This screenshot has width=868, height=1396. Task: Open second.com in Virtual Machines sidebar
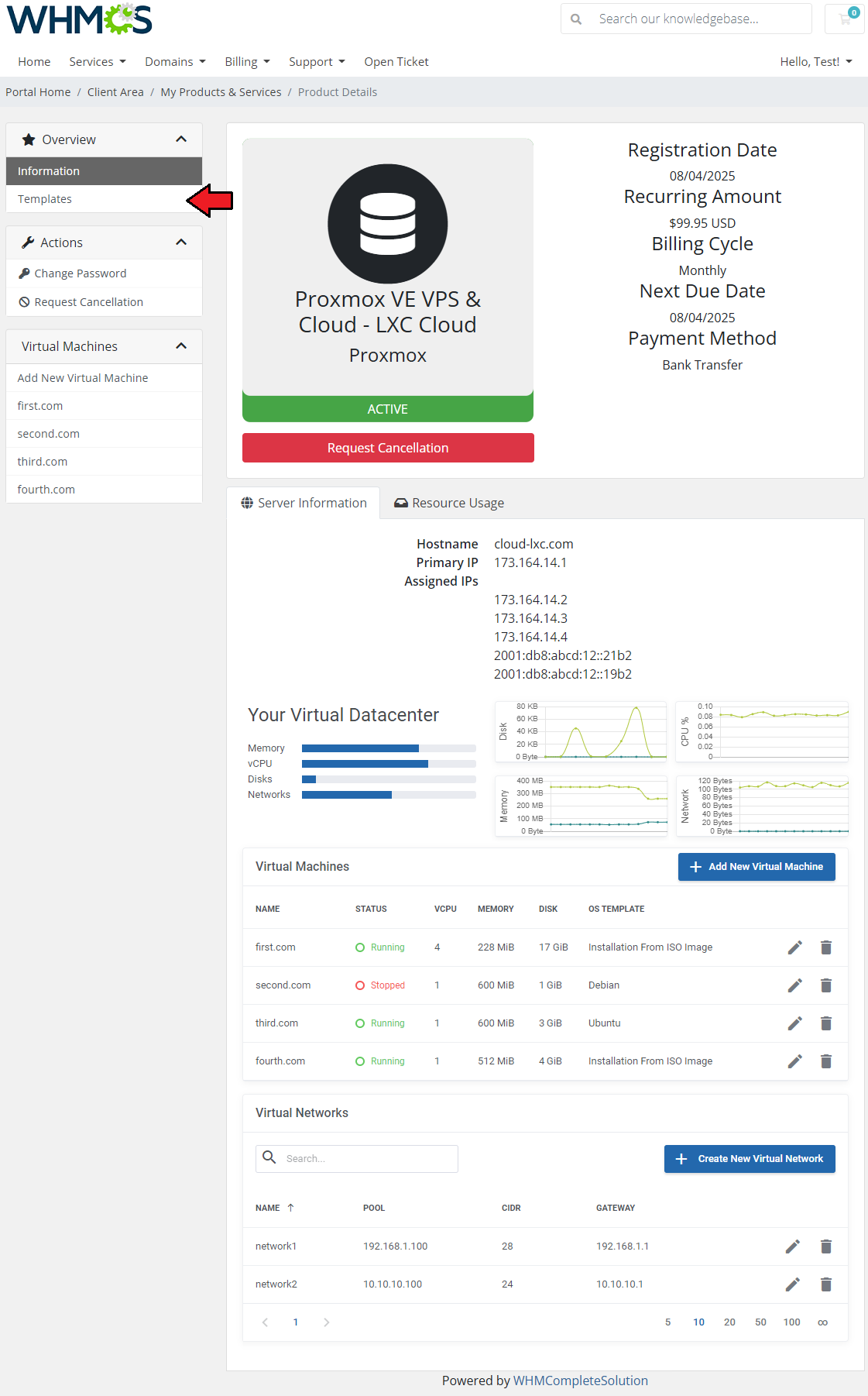pyautogui.click(x=104, y=434)
